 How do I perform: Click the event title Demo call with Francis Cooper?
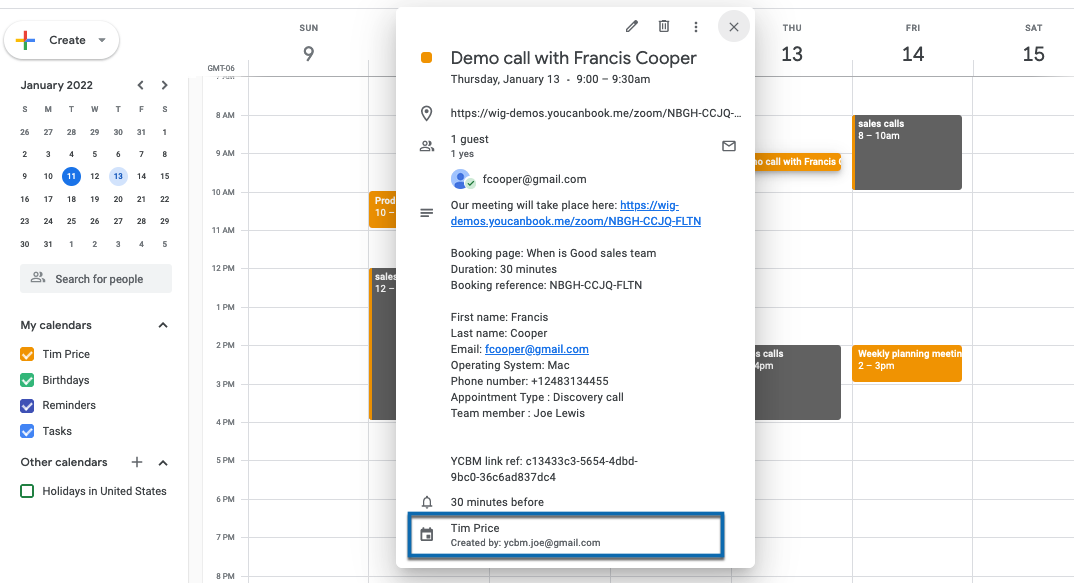(573, 58)
